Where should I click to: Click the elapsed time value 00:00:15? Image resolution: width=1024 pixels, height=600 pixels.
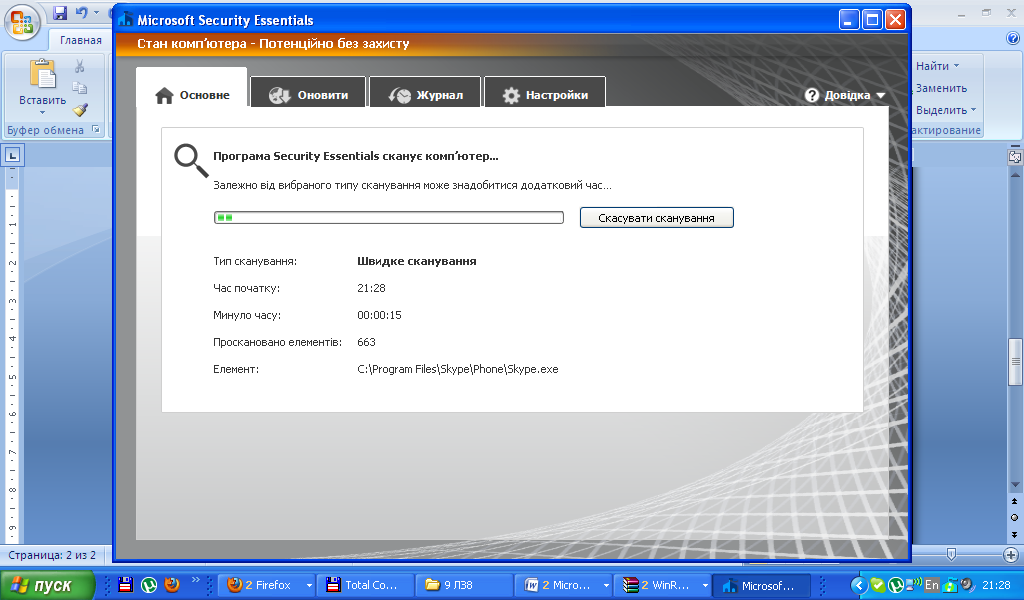[x=379, y=315]
